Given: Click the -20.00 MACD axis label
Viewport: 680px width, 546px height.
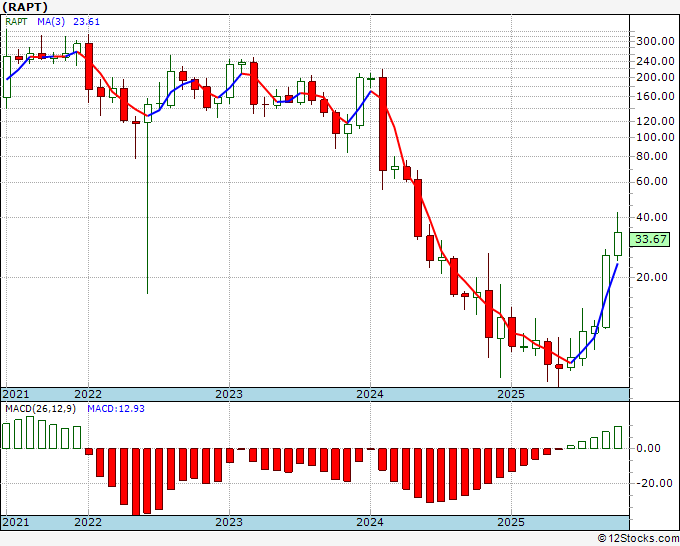Looking at the screenshot, I should point(654,483).
